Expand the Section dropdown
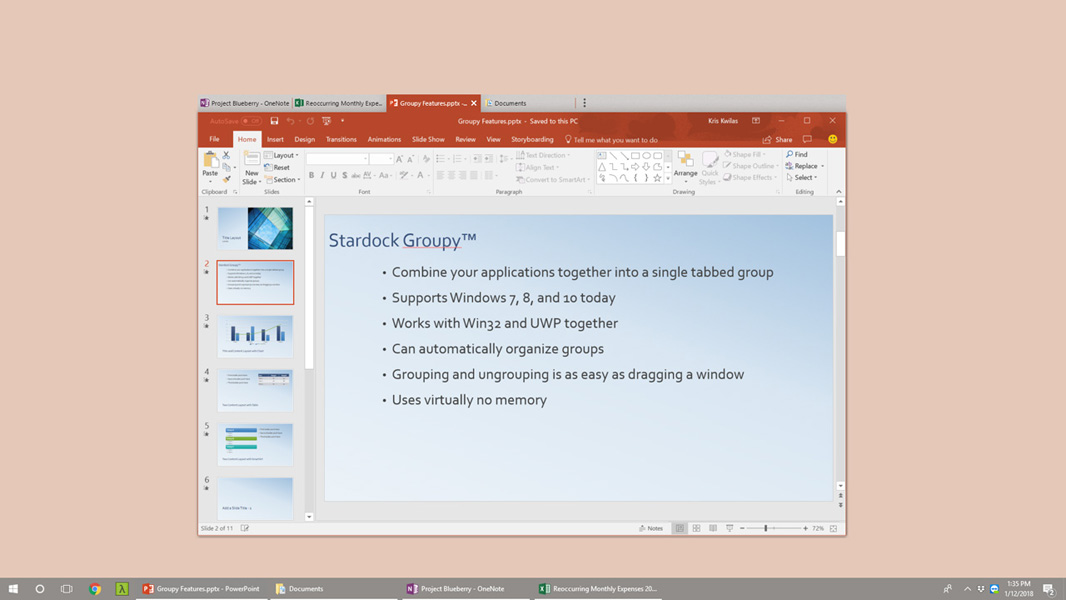The height and width of the screenshot is (600, 1066). (x=284, y=180)
